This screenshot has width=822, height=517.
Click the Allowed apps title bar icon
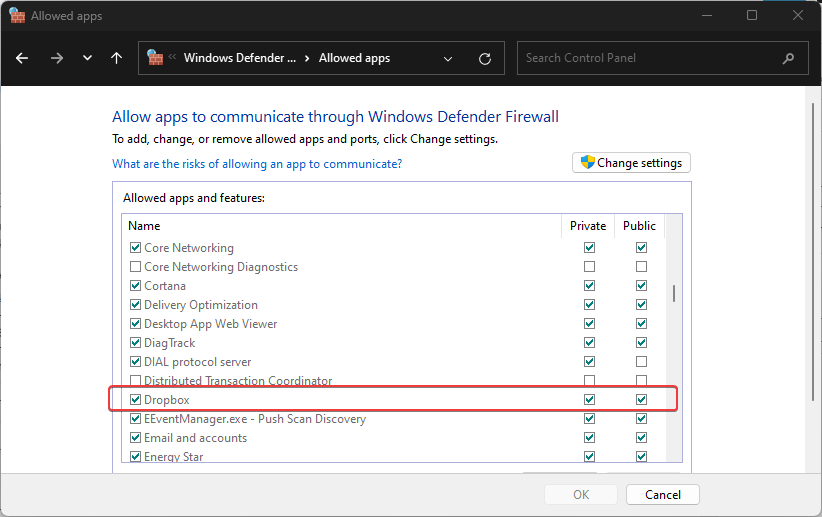pos(17,15)
